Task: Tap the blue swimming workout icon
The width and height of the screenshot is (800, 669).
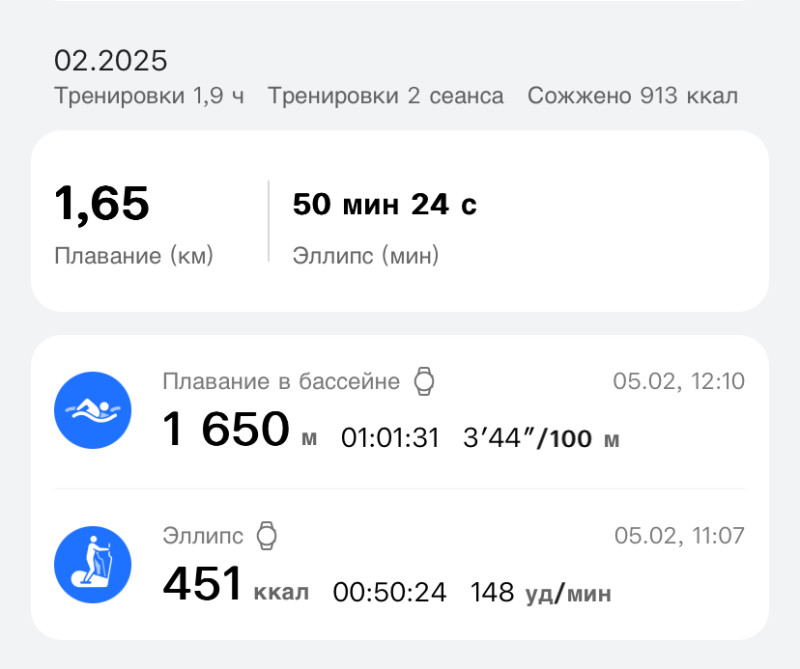Action: 93,410
